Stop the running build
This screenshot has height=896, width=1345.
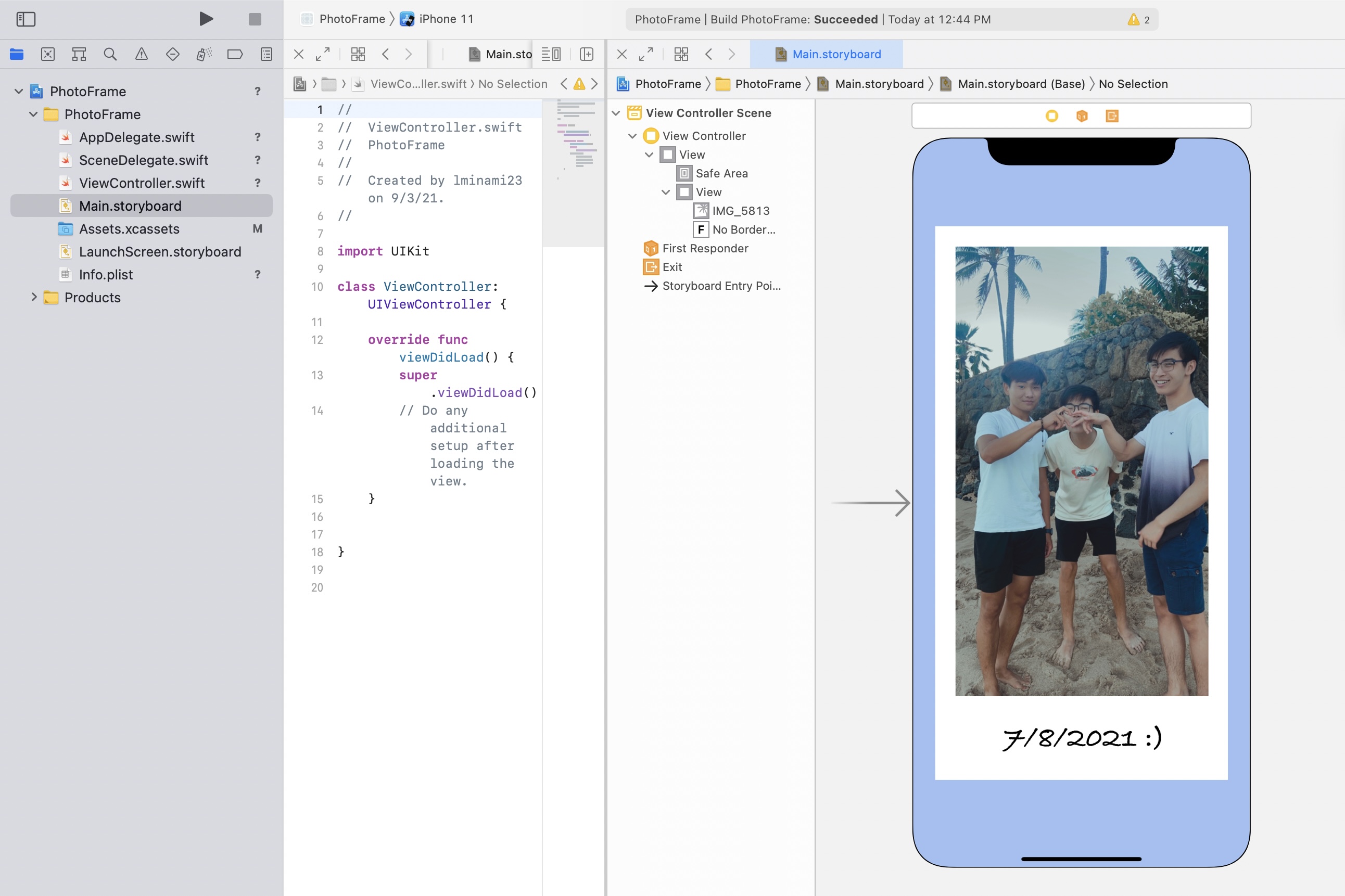tap(255, 19)
